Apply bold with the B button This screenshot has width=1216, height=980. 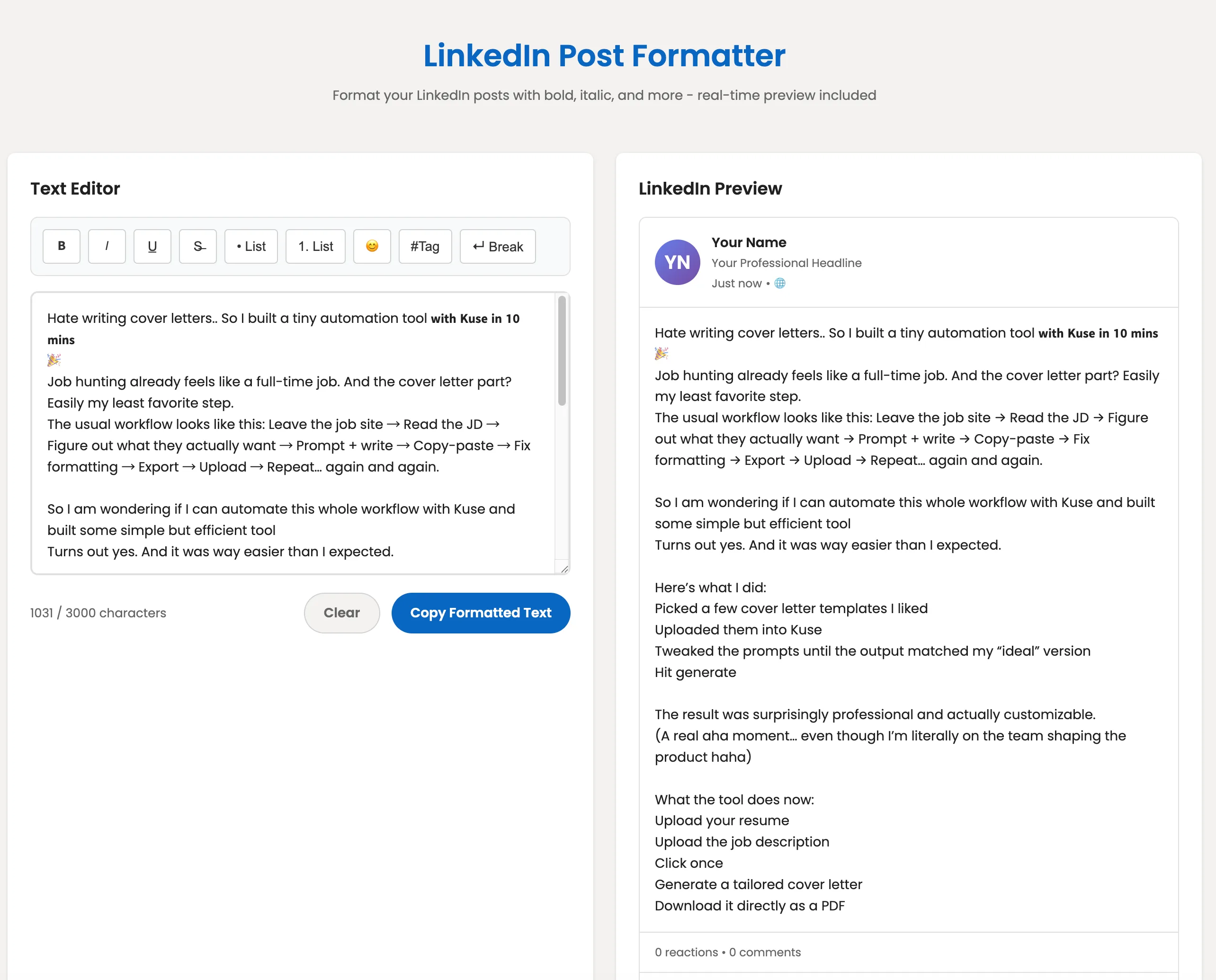[x=62, y=246]
